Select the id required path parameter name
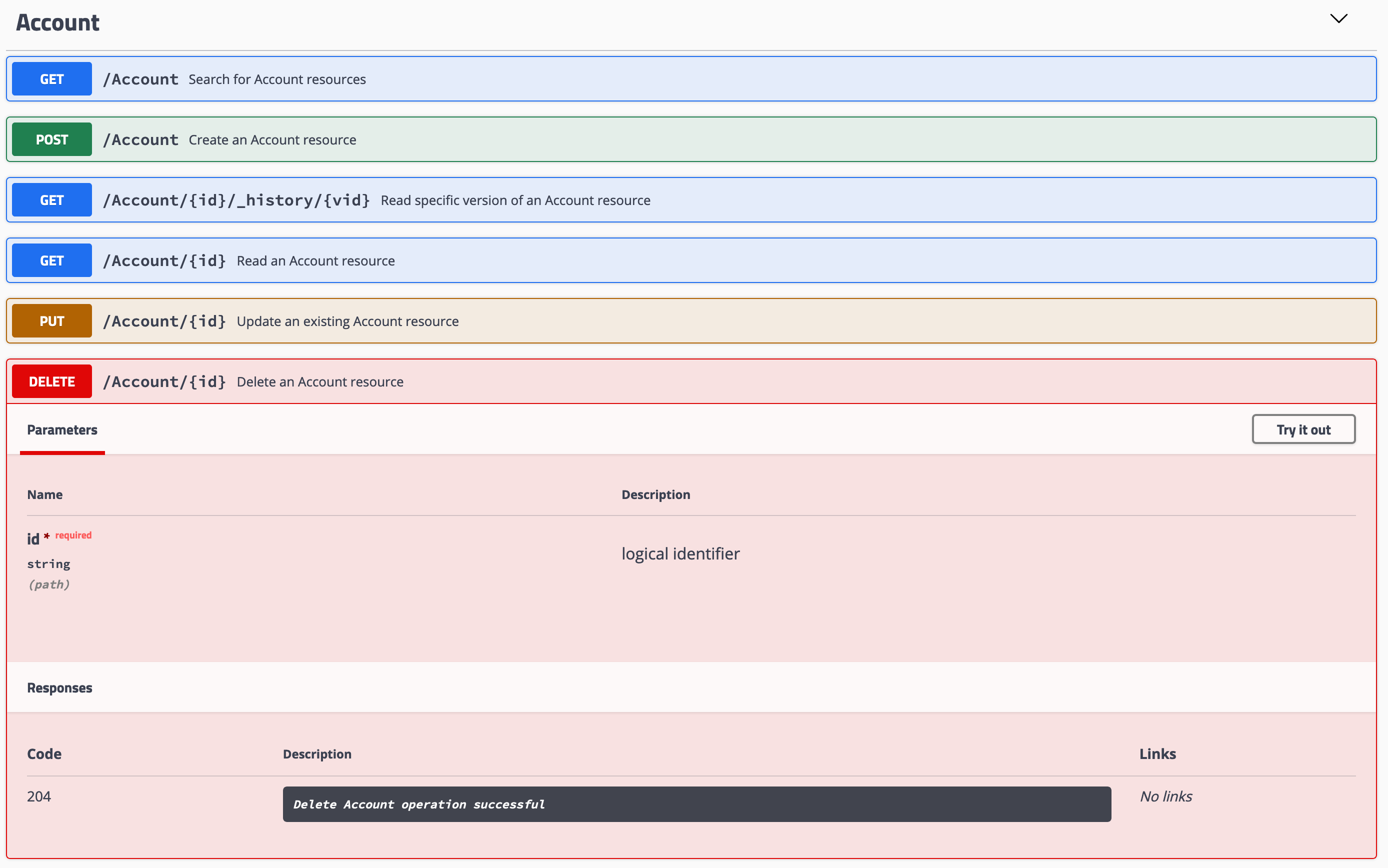Screen dimensions: 1388x868 click(32, 538)
